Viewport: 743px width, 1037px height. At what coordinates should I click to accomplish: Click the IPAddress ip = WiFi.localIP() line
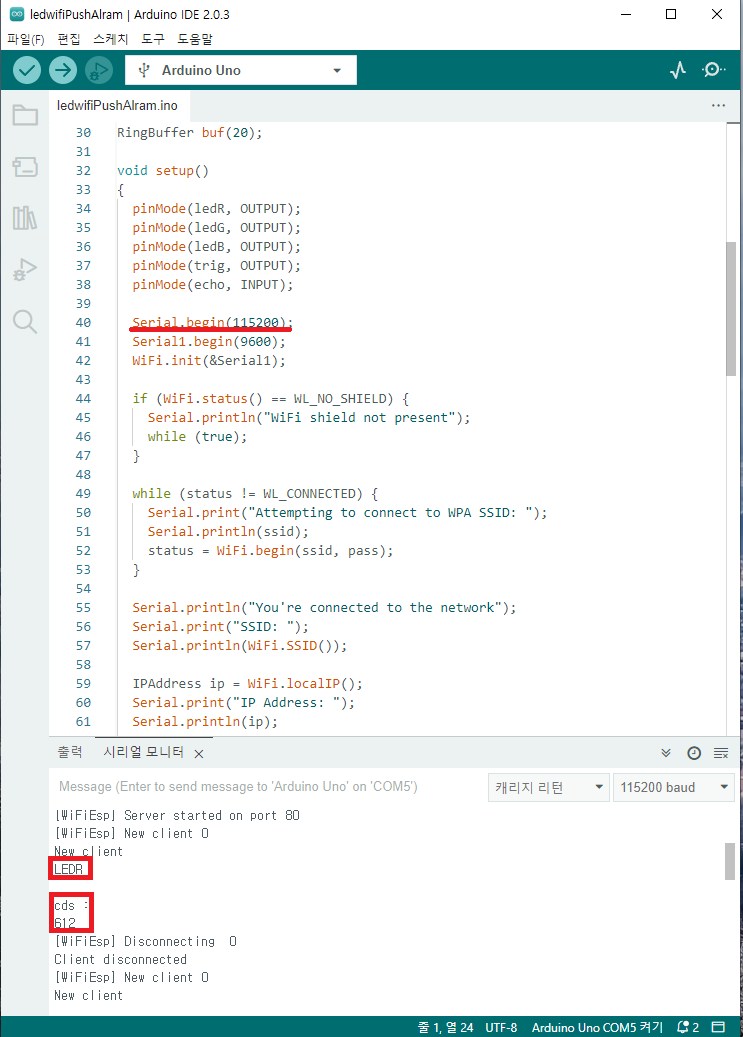pyautogui.click(x=247, y=684)
